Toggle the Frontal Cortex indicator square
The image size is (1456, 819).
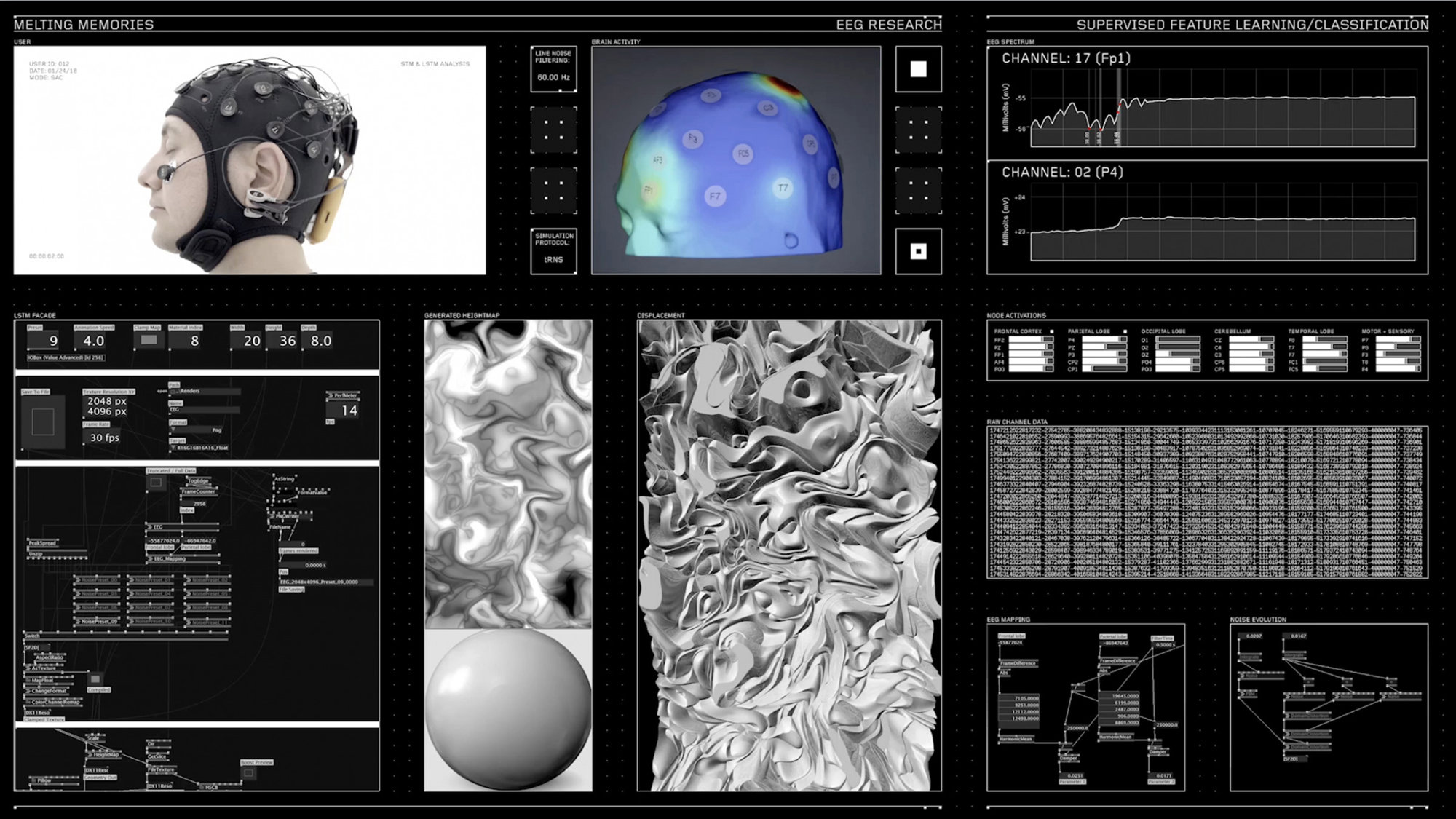[x=1051, y=331]
